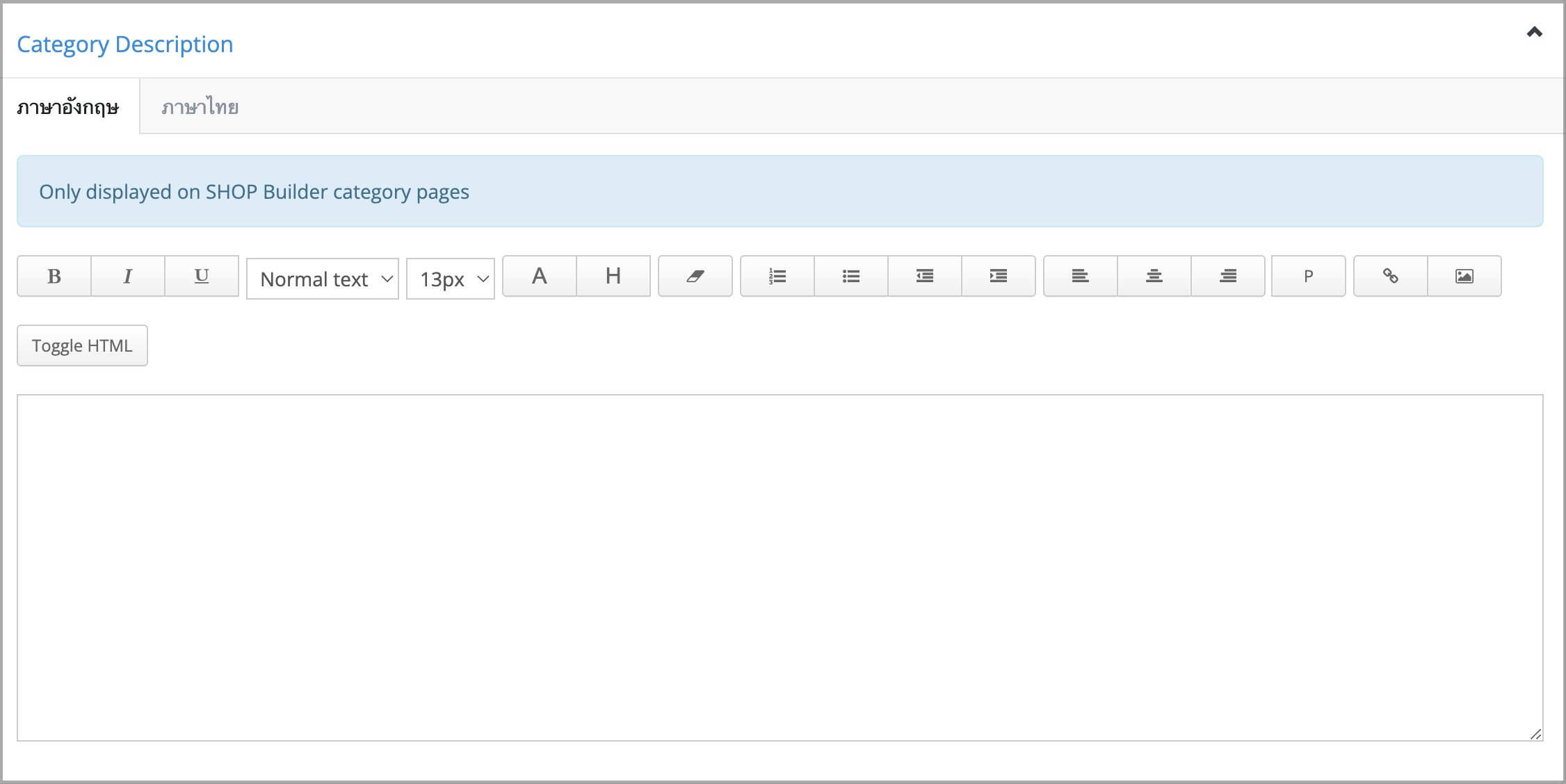Toggle underline formatting

tap(202, 276)
